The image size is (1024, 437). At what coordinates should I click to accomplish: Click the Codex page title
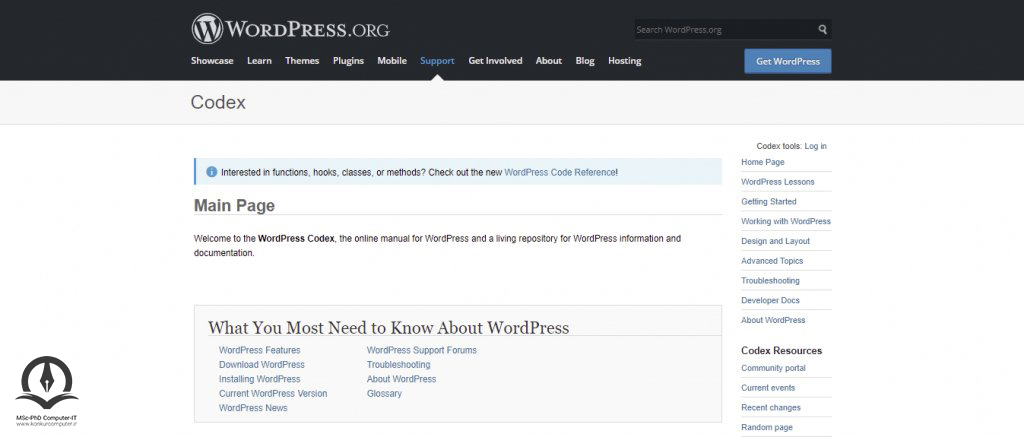(218, 103)
